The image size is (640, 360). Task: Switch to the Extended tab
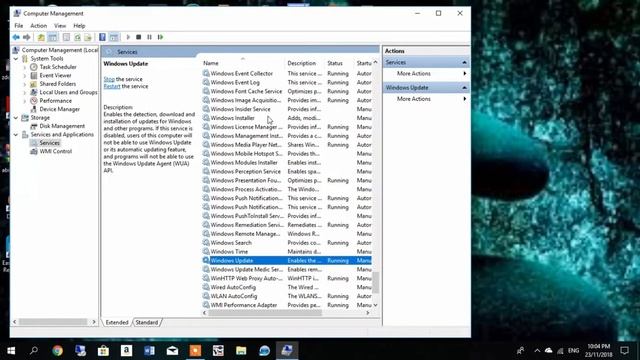[x=117, y=322]
